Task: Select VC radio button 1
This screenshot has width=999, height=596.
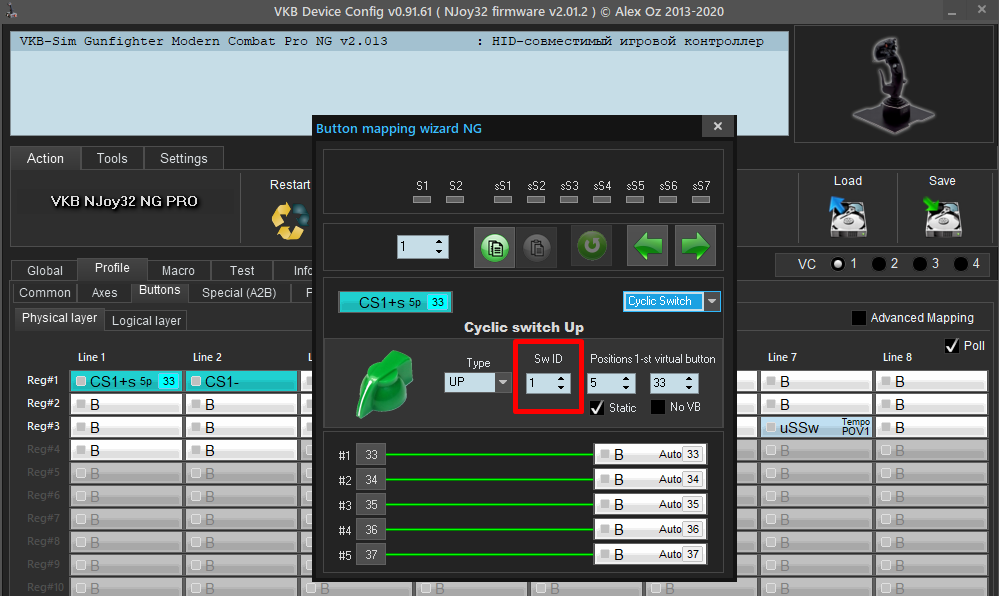Action: coord(838,264)
